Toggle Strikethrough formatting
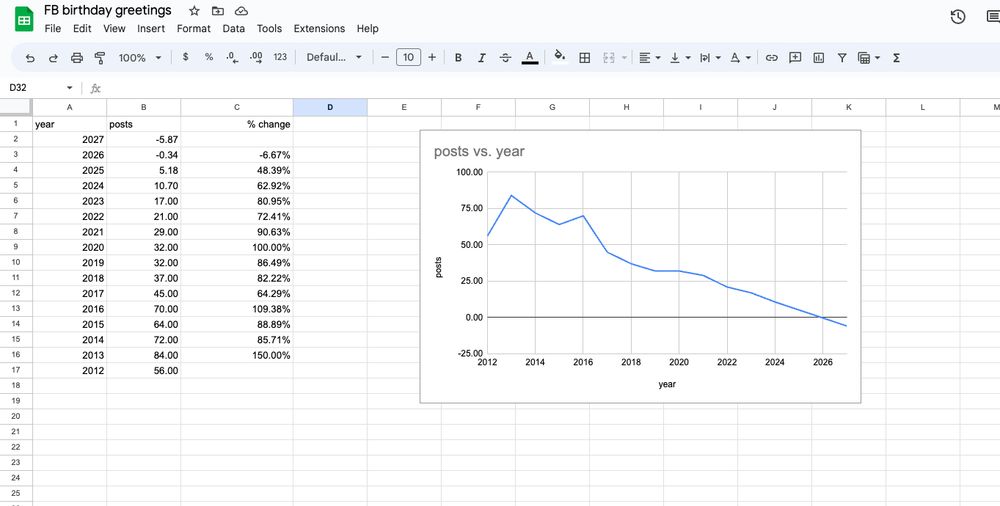The height and width of the screenshot is (506, 1000). (x=505, y=57)
